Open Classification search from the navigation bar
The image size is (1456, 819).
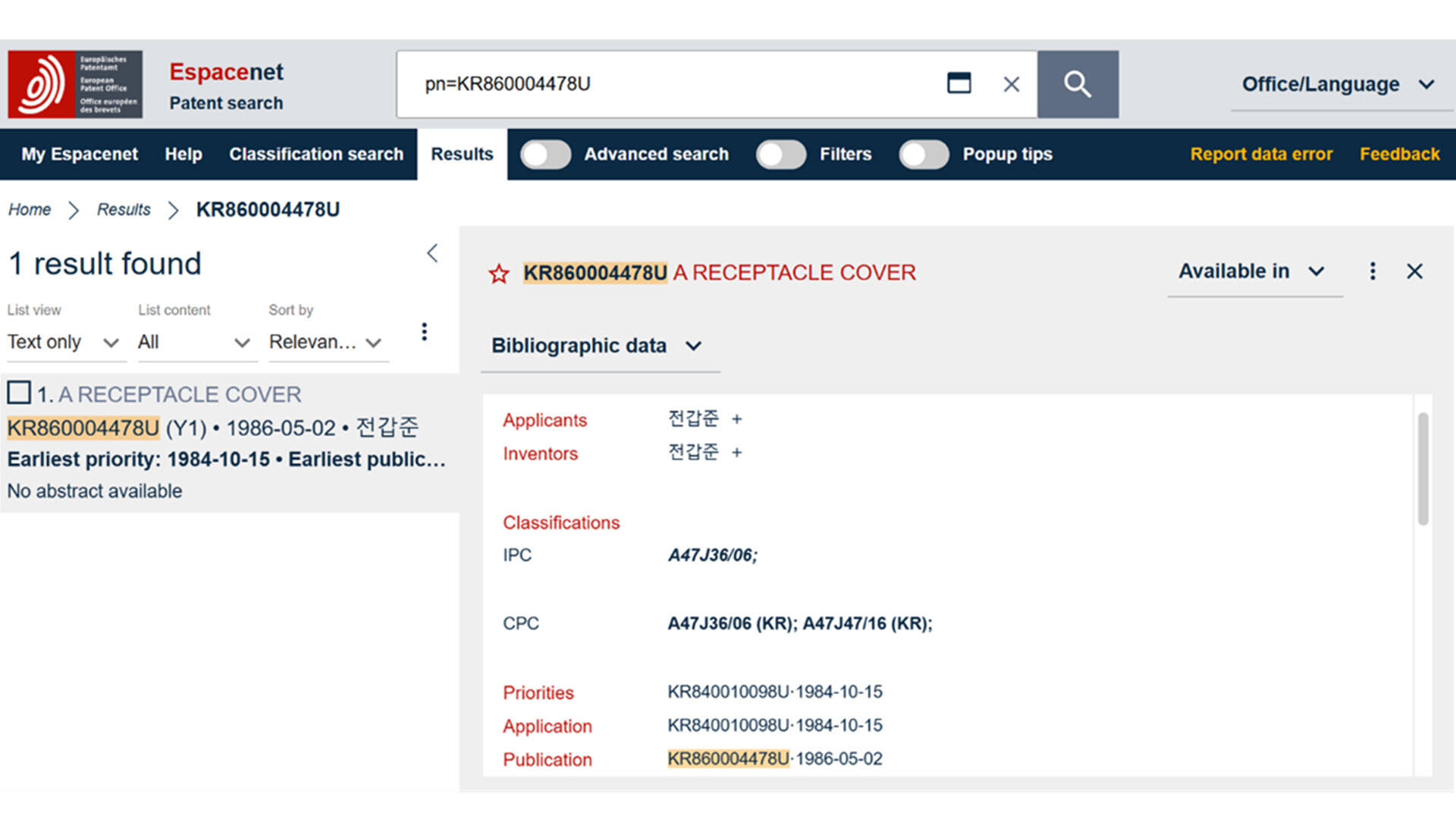pos(315,155)
